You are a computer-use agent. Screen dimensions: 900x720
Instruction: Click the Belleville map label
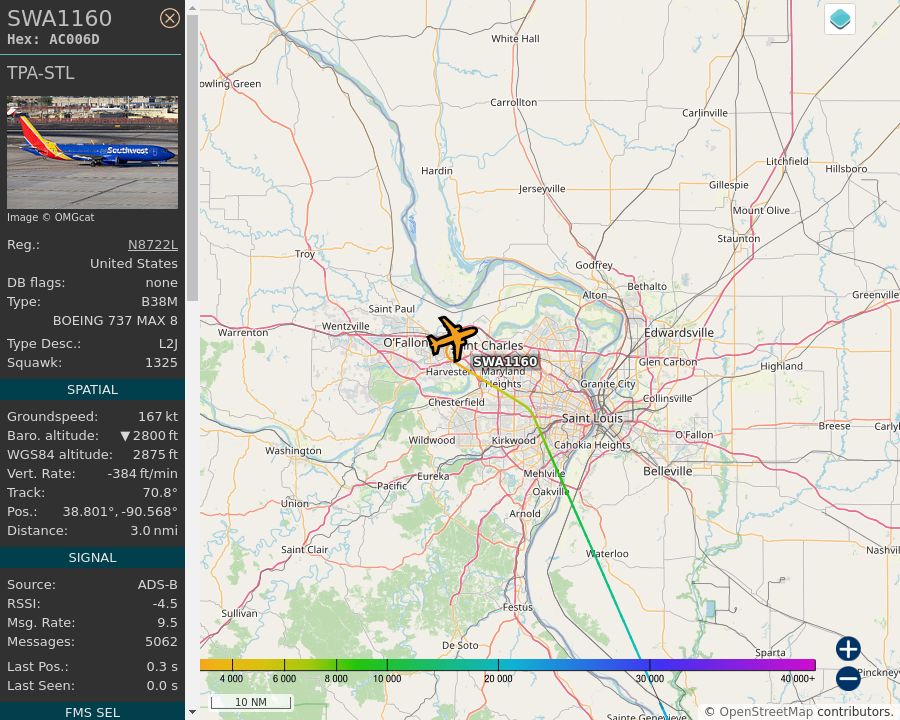coord(668,471)
